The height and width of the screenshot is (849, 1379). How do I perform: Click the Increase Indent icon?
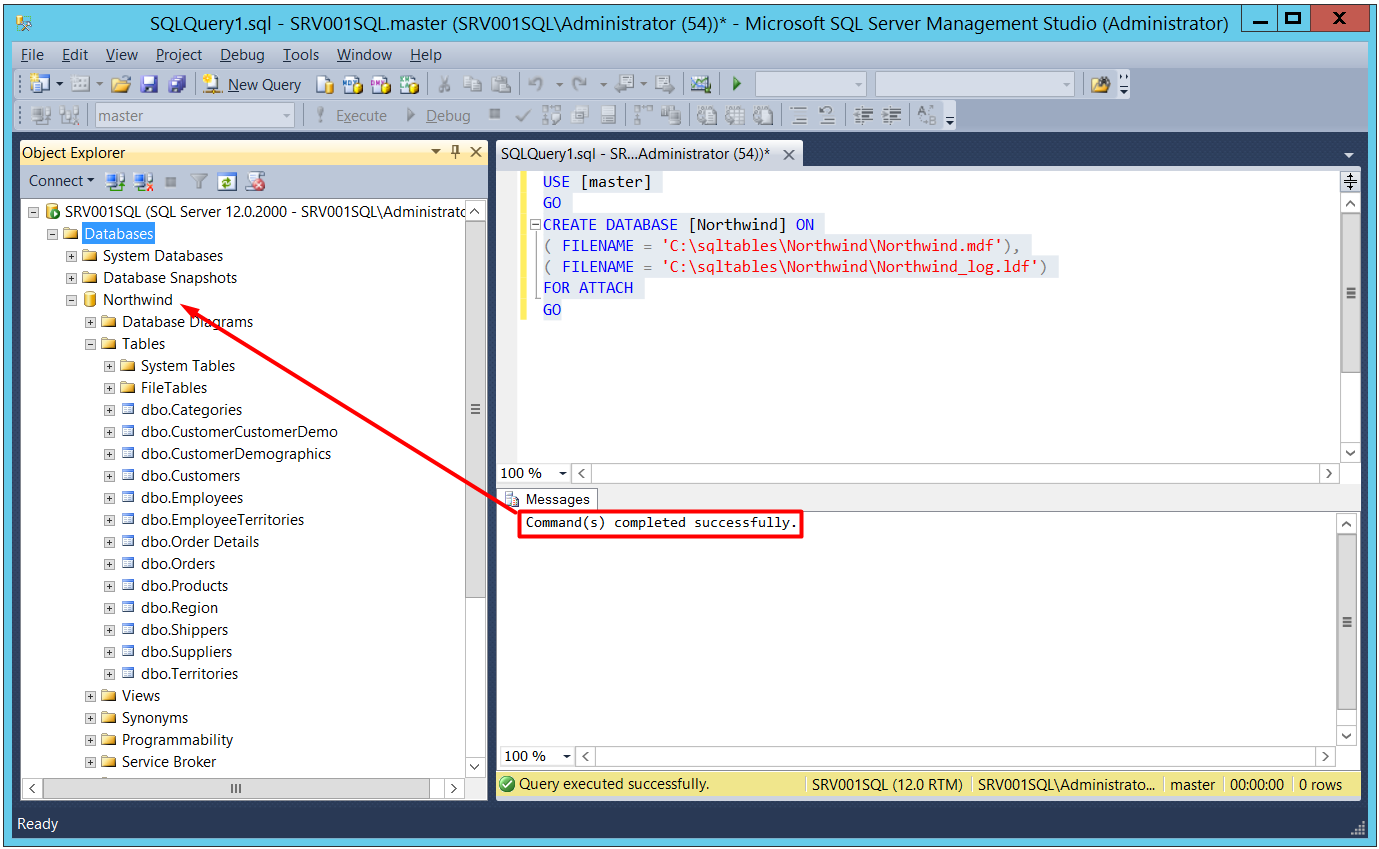891,116
